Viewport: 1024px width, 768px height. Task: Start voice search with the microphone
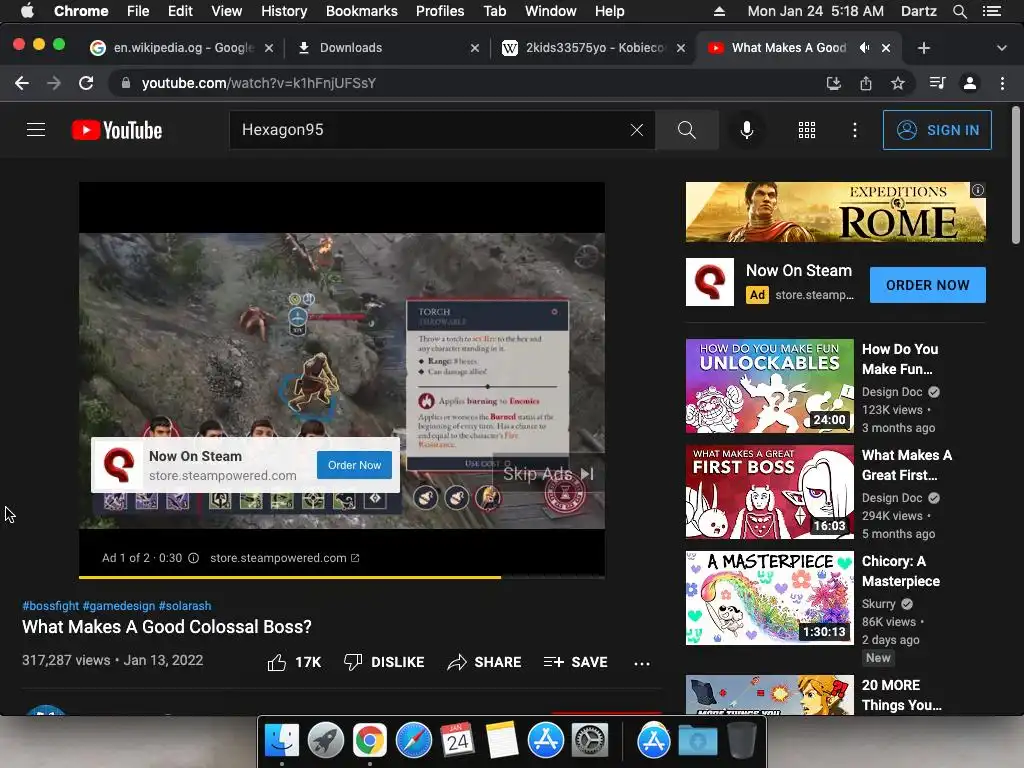click(746, 130)
